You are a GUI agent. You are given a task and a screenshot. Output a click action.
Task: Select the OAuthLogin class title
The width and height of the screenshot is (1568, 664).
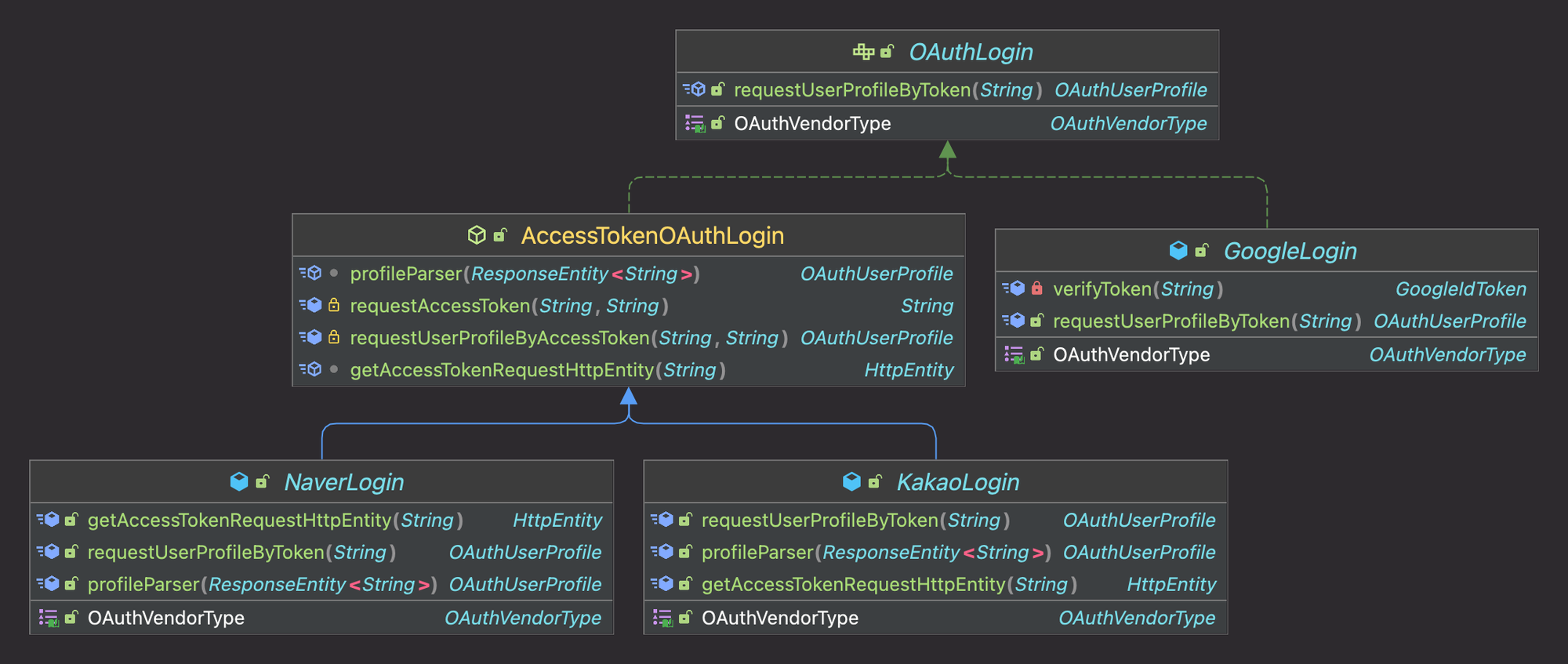coord(971,52)
